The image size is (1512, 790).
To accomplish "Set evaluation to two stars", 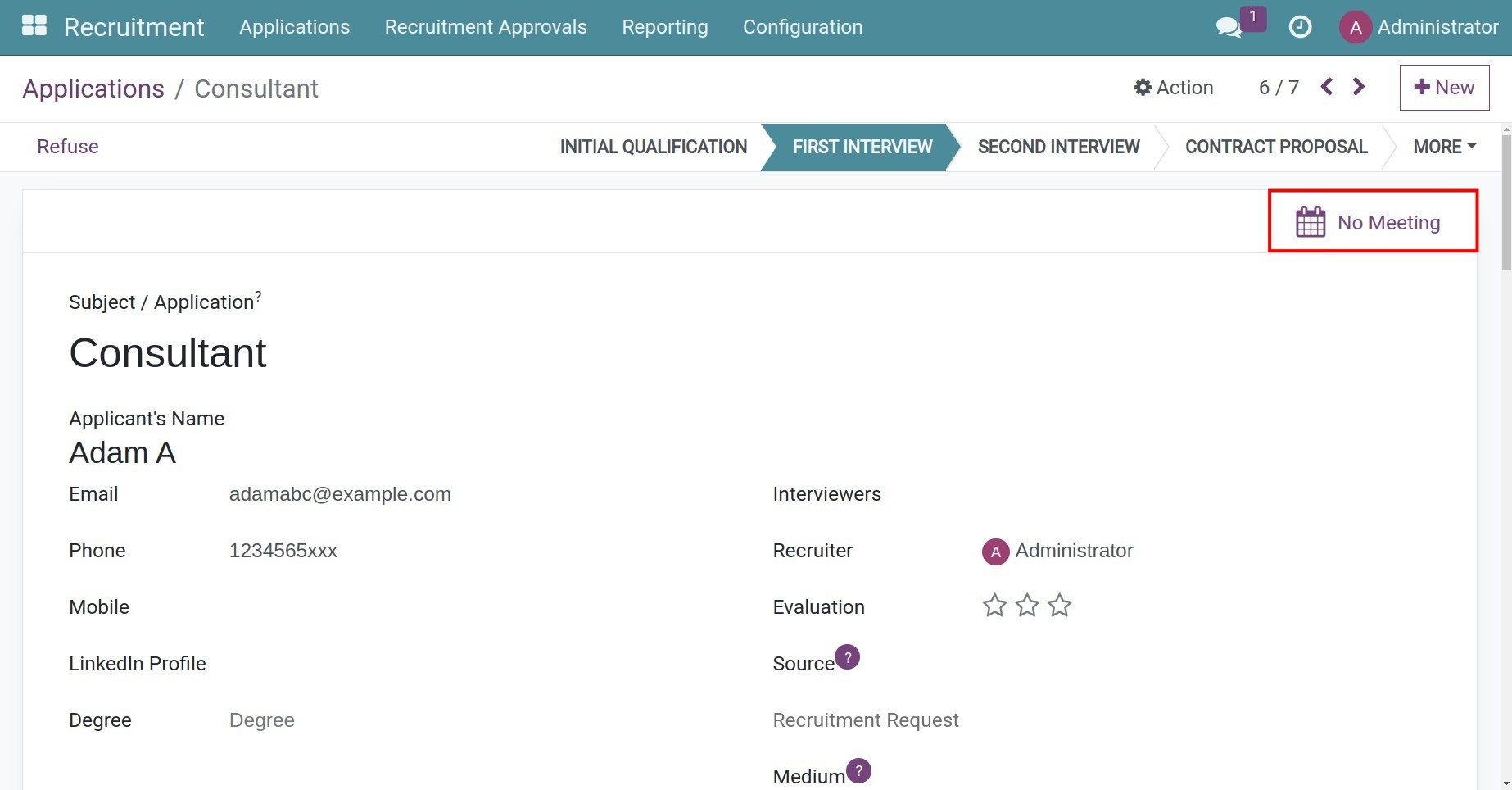I will [1027, 606].
